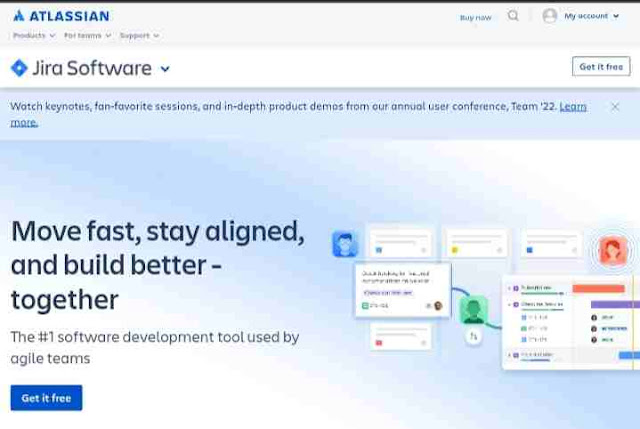The height and width of the screenshot is (429, 640).
Task: Click the 'Move fast, stay aligned' headline
Action: [x=158, y=265]
